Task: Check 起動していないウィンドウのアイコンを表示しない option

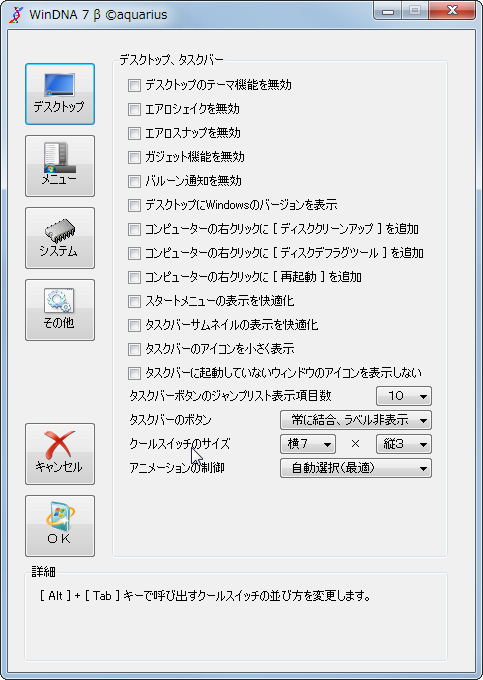Action: pyautogui.click(x=134, y=373)
